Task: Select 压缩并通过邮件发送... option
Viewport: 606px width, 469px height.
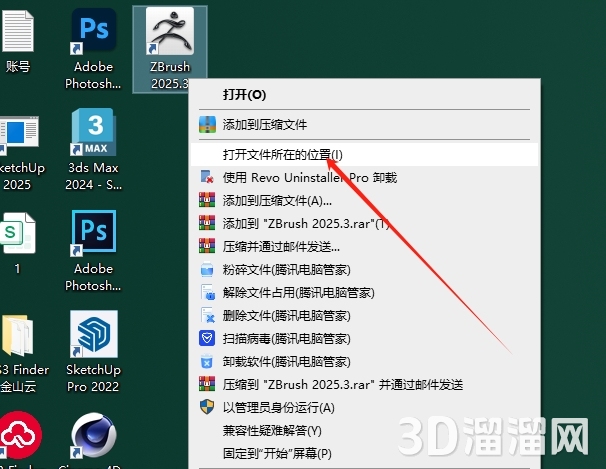Action: click(281, 246)
